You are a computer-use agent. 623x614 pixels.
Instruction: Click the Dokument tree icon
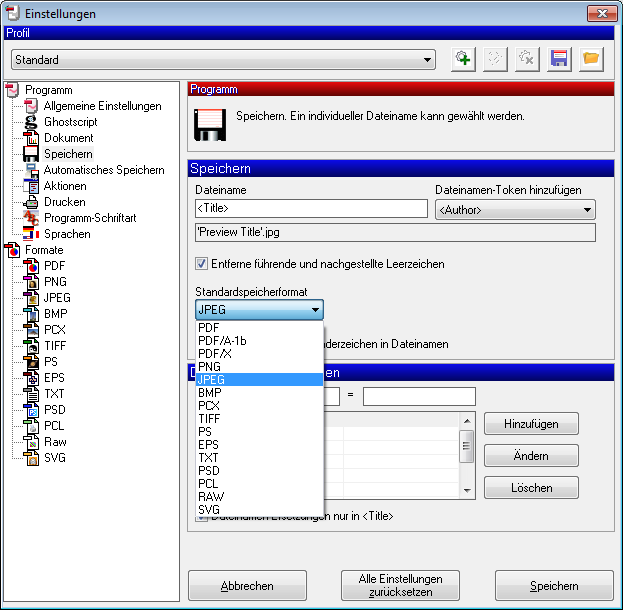point(31,138)
